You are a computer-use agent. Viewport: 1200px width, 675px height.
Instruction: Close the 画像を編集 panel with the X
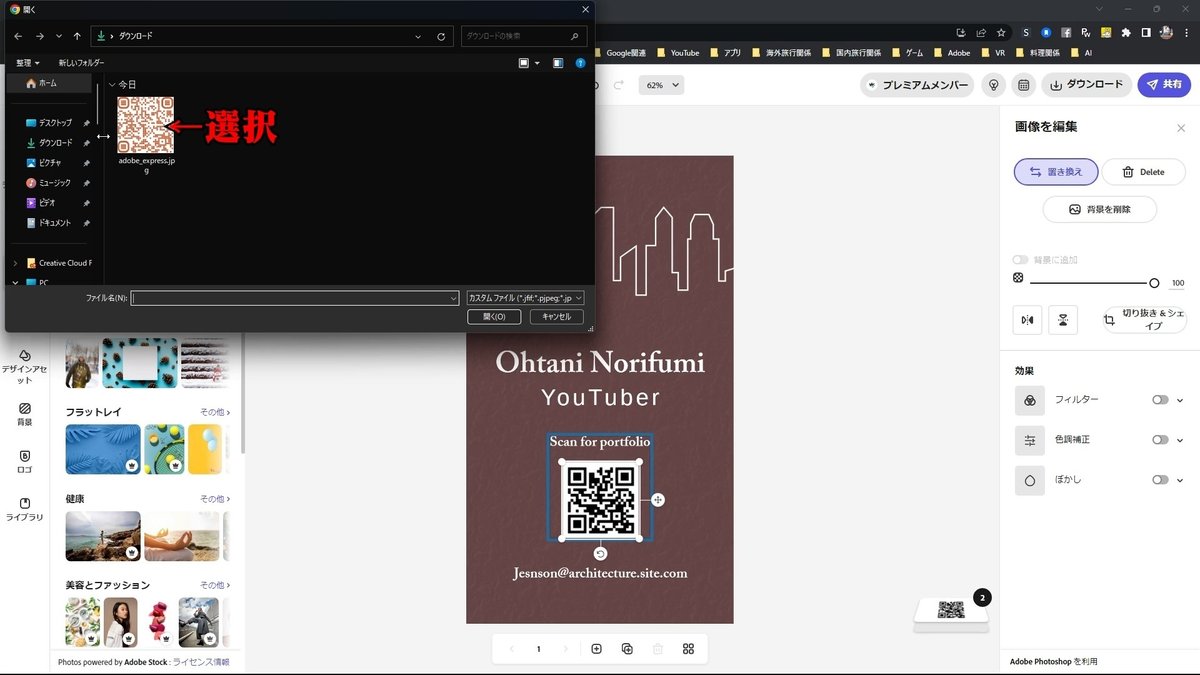pos(1181,128)
